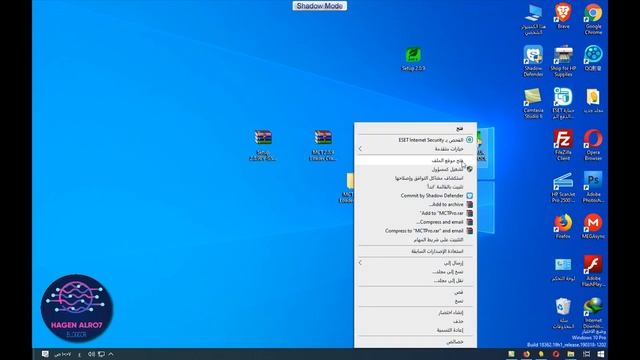640x360 pixels.
Task: Open the Shadow Defender desktop shortcut
Action: [x=533, y=61]
